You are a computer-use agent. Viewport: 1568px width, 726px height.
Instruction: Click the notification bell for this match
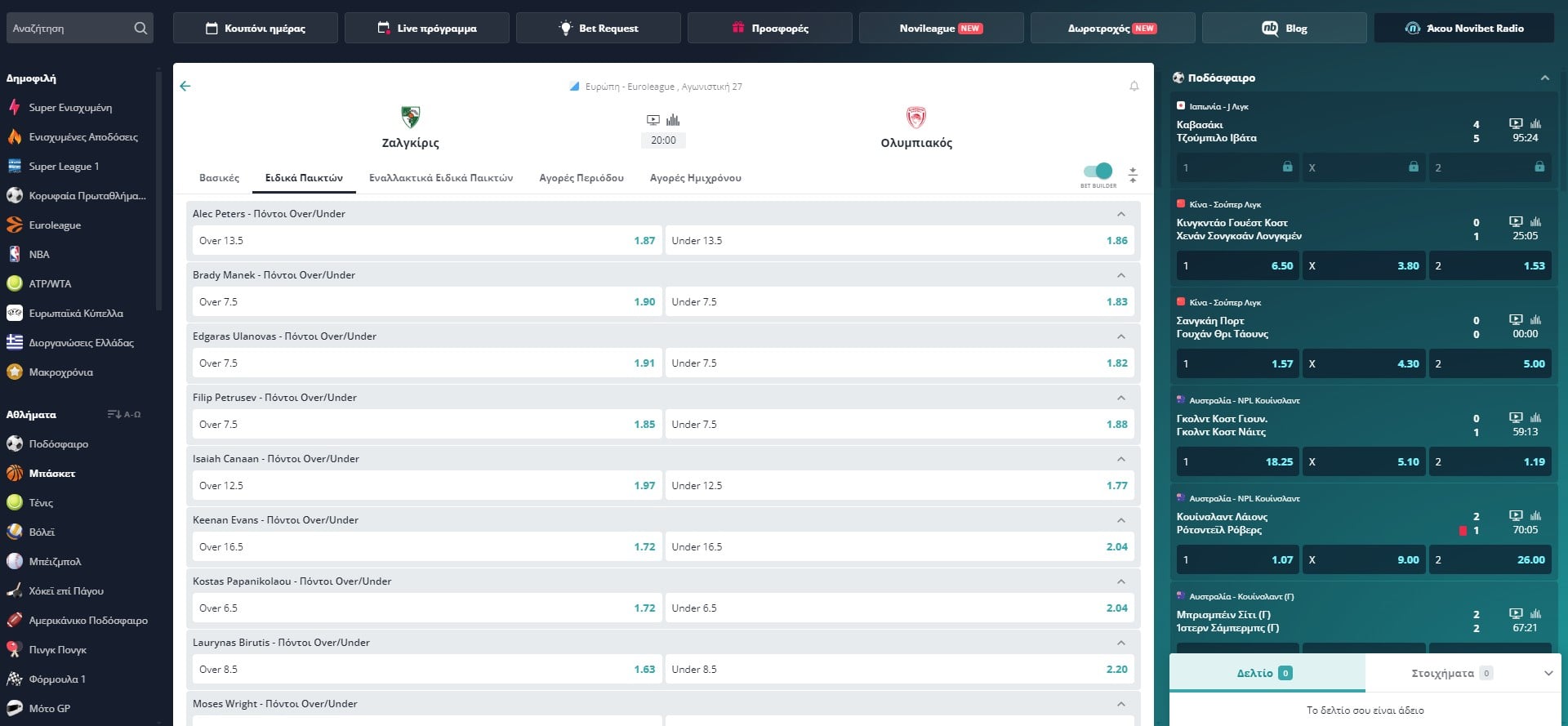[x=1134, y=86]
